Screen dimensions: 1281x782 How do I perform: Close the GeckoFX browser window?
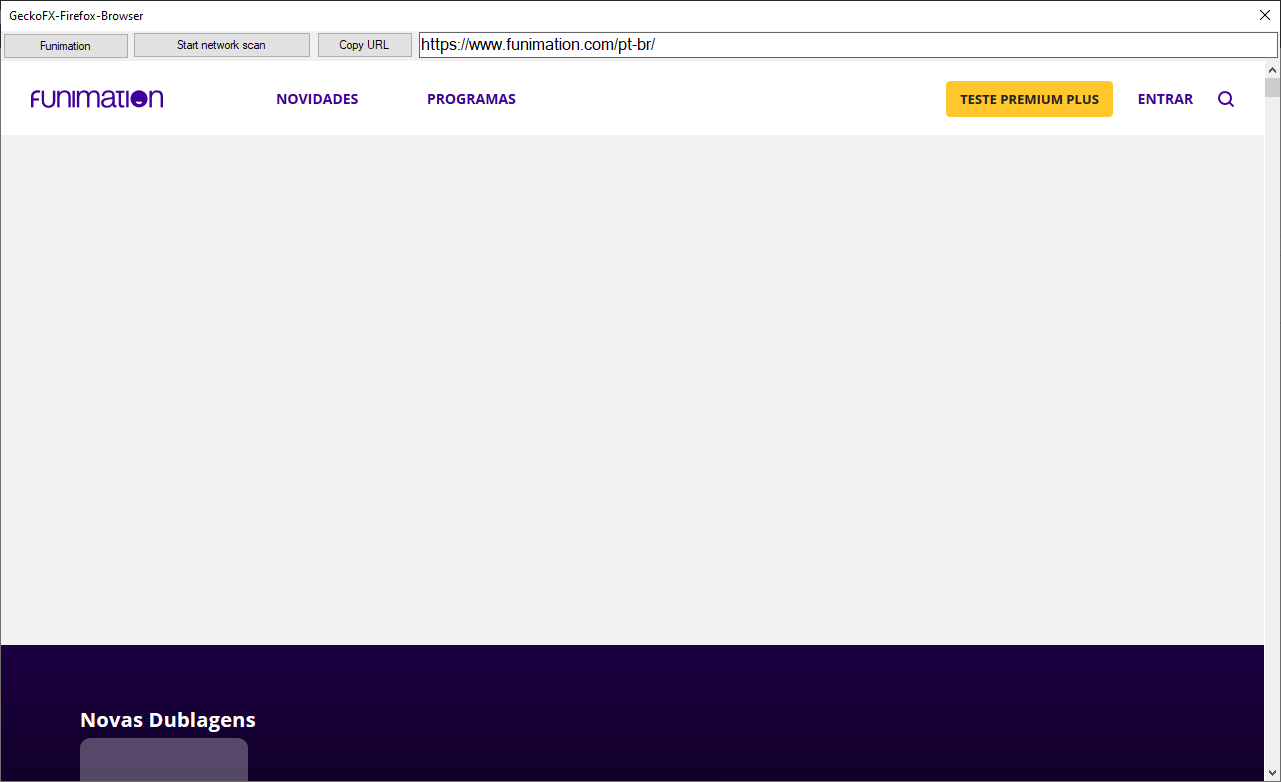[1264, 15]
